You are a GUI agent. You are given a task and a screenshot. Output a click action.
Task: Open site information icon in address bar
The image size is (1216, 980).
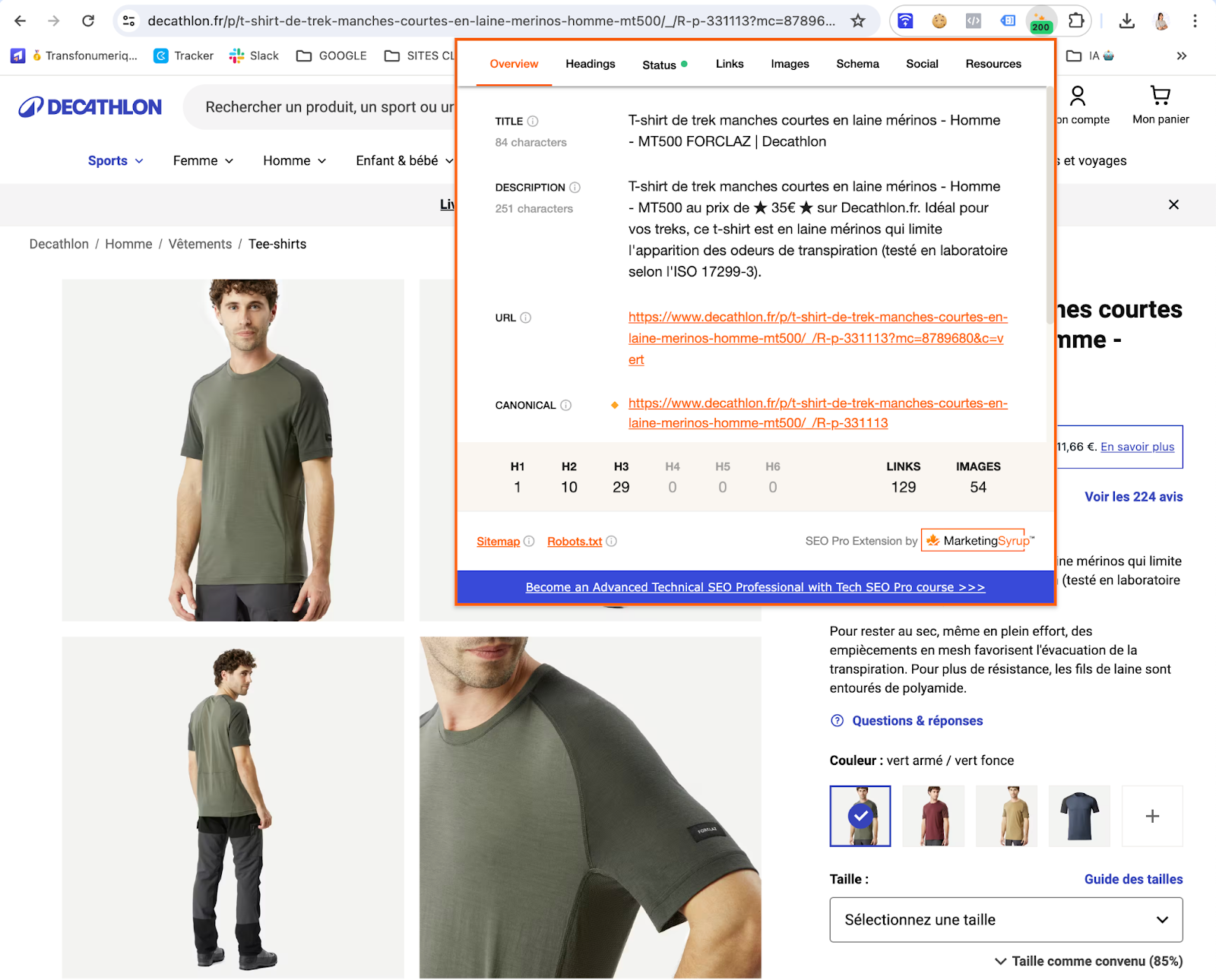tap(129, 21)
